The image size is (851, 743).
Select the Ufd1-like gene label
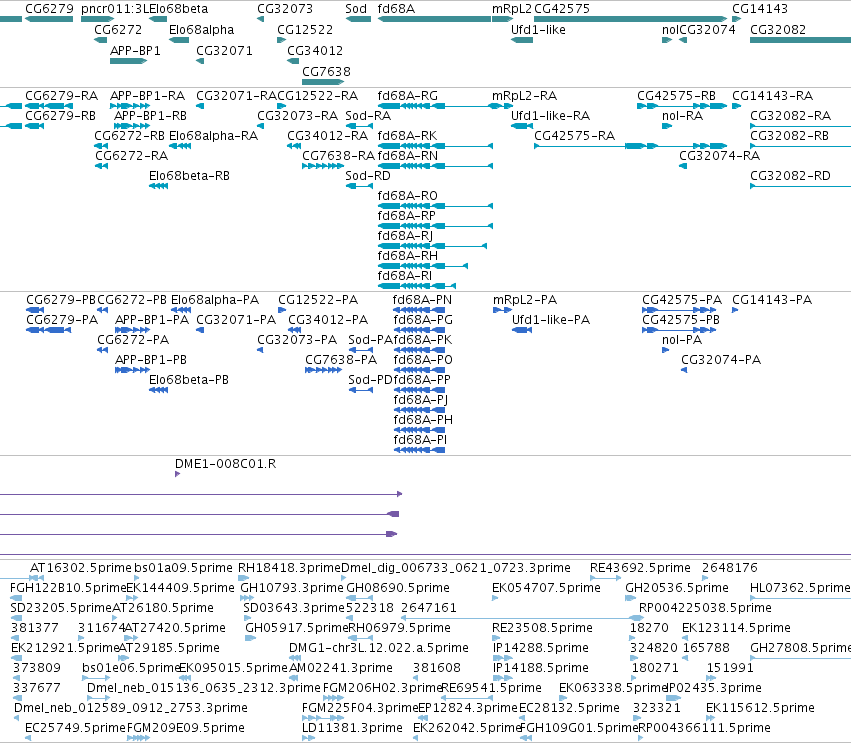pyautogui.click(x=538, y=30)
